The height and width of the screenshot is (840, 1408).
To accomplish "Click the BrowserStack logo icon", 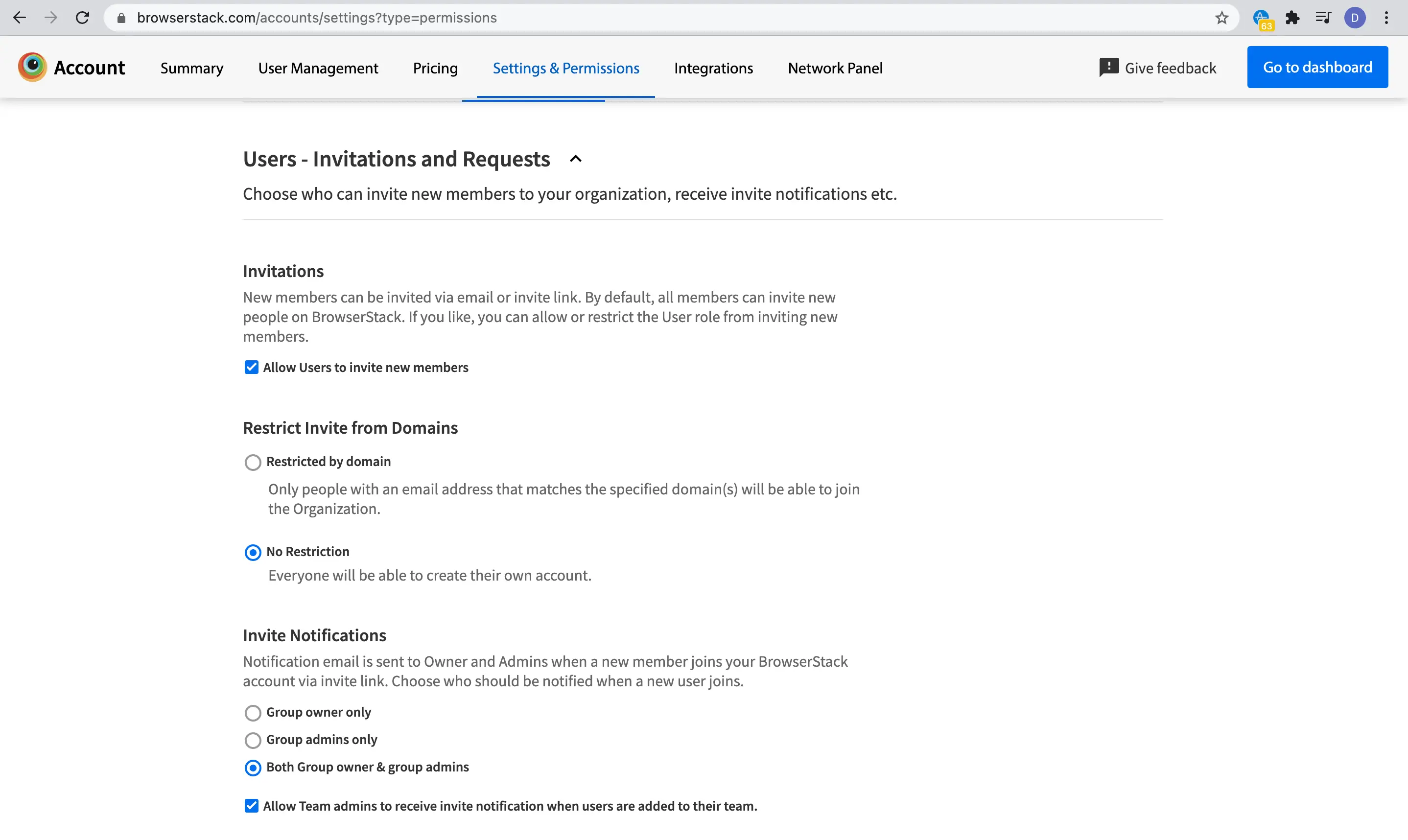I will tap(32, 68).
